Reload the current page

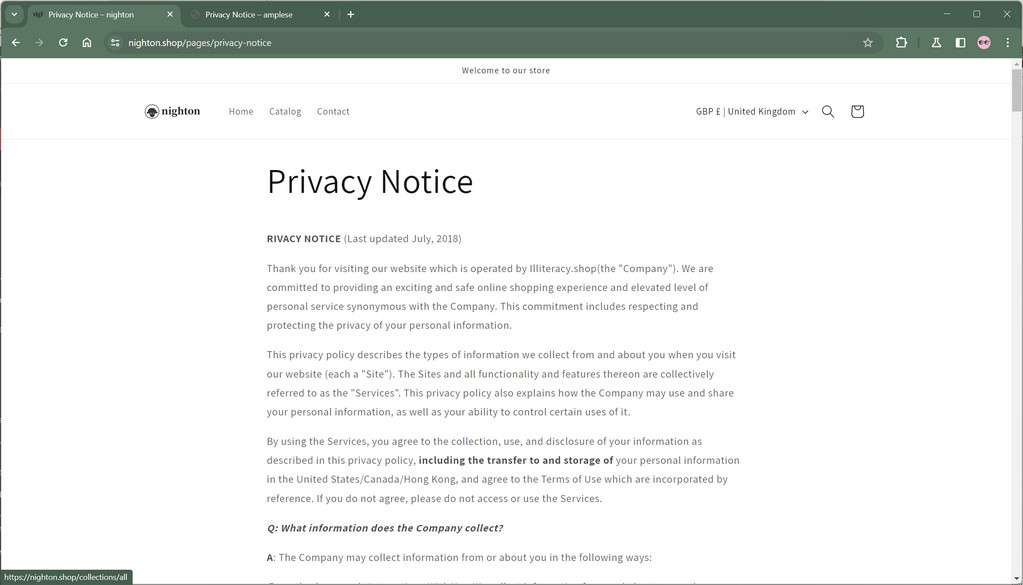click(x=63, y=43)
